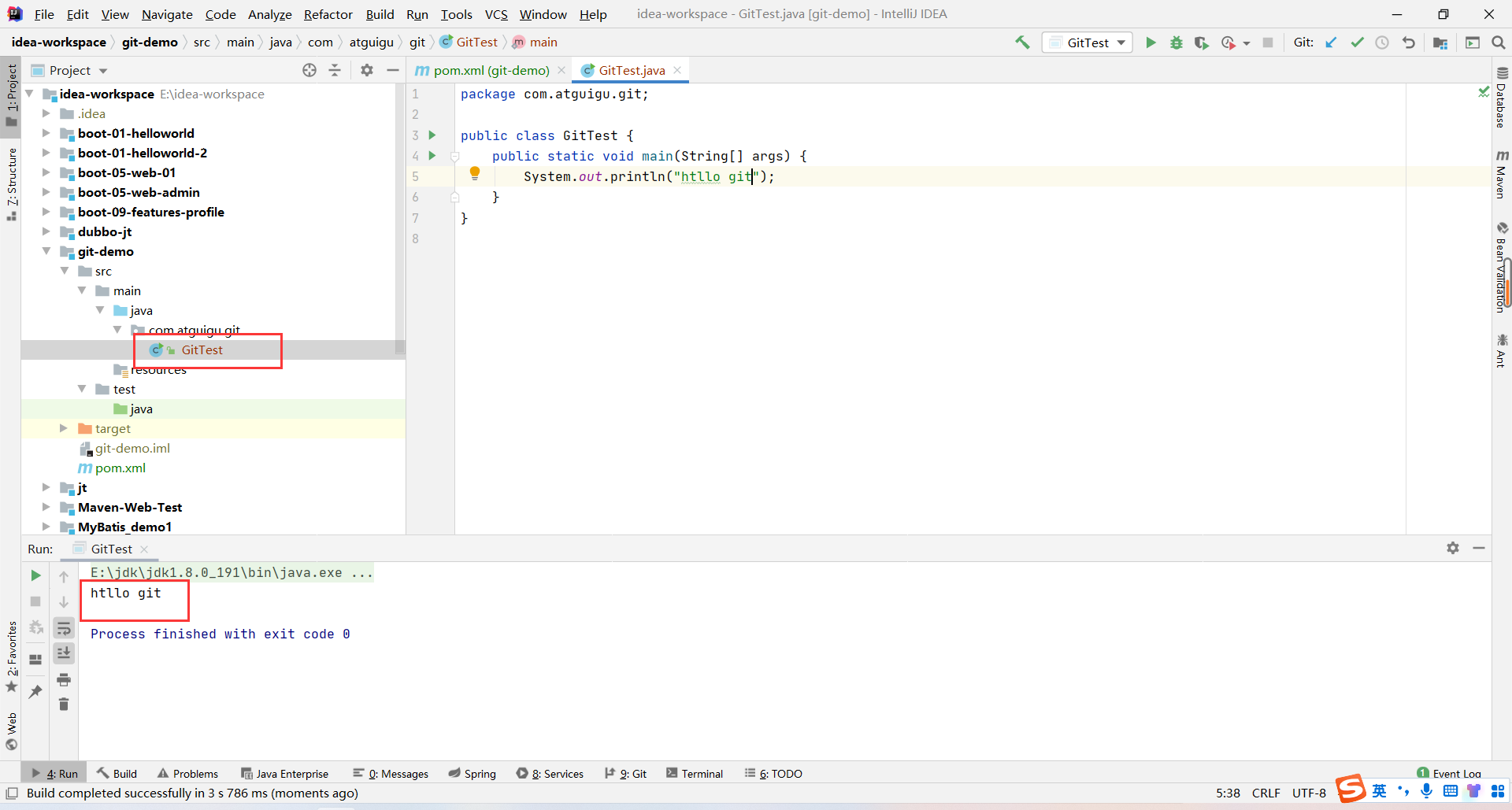Close the GitTest.java editor tab
Image resolution: width=1512 pixels, height=810 pixels.
[x=677, y=70]
